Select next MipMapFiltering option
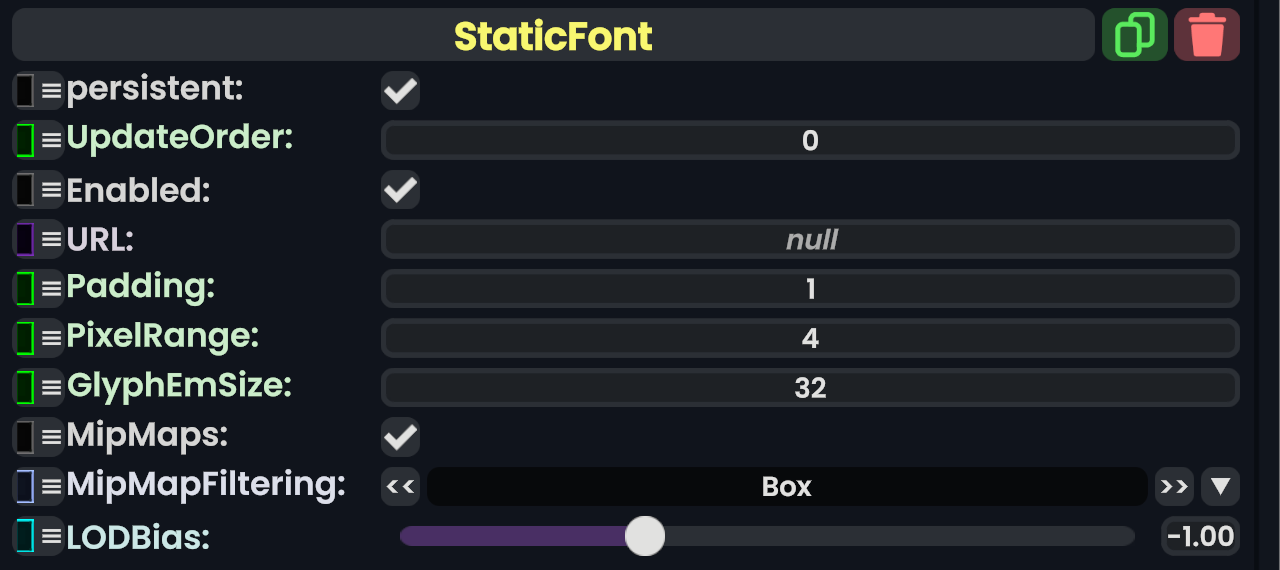This screenshot has width=1280, height=570. [1174, 487]
